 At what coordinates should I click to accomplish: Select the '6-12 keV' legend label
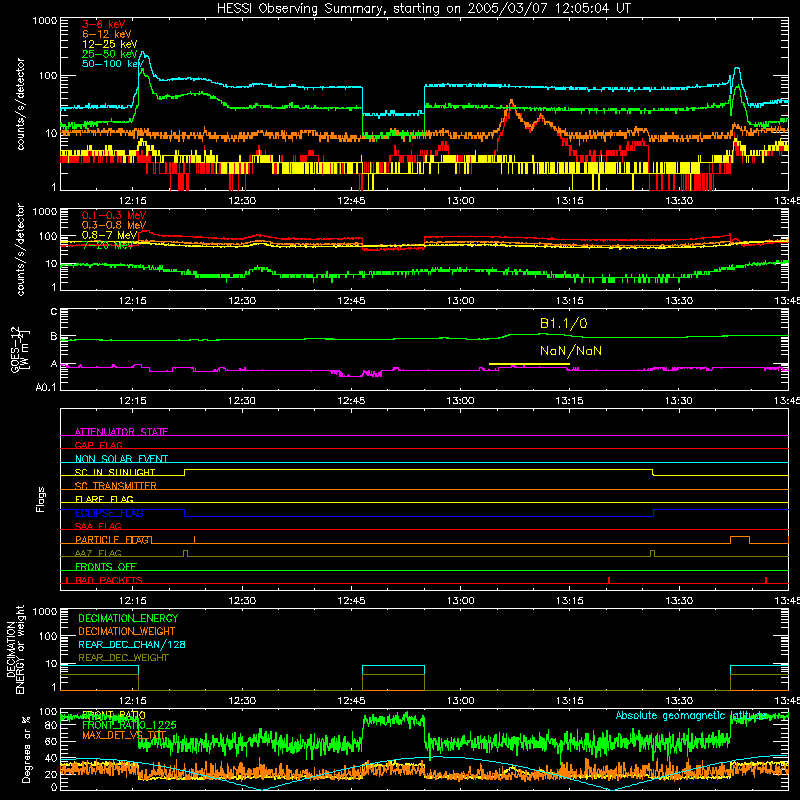tap(107, 34)
